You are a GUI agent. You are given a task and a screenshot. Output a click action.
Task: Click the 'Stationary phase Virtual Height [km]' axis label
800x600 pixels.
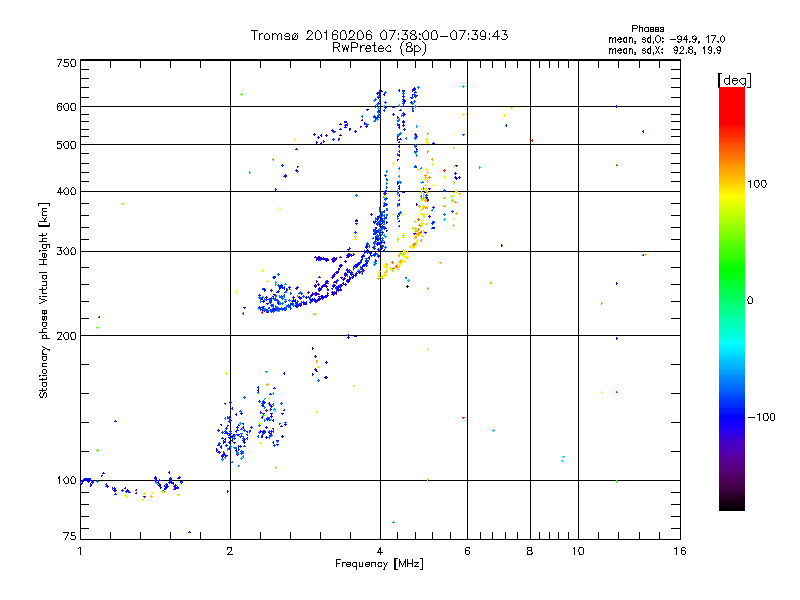[44, 301]
